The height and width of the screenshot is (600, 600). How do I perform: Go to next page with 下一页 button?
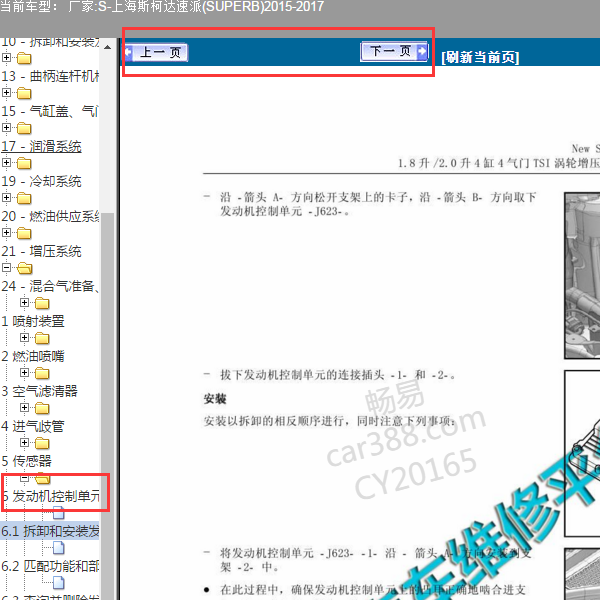(x=394, y=51)
